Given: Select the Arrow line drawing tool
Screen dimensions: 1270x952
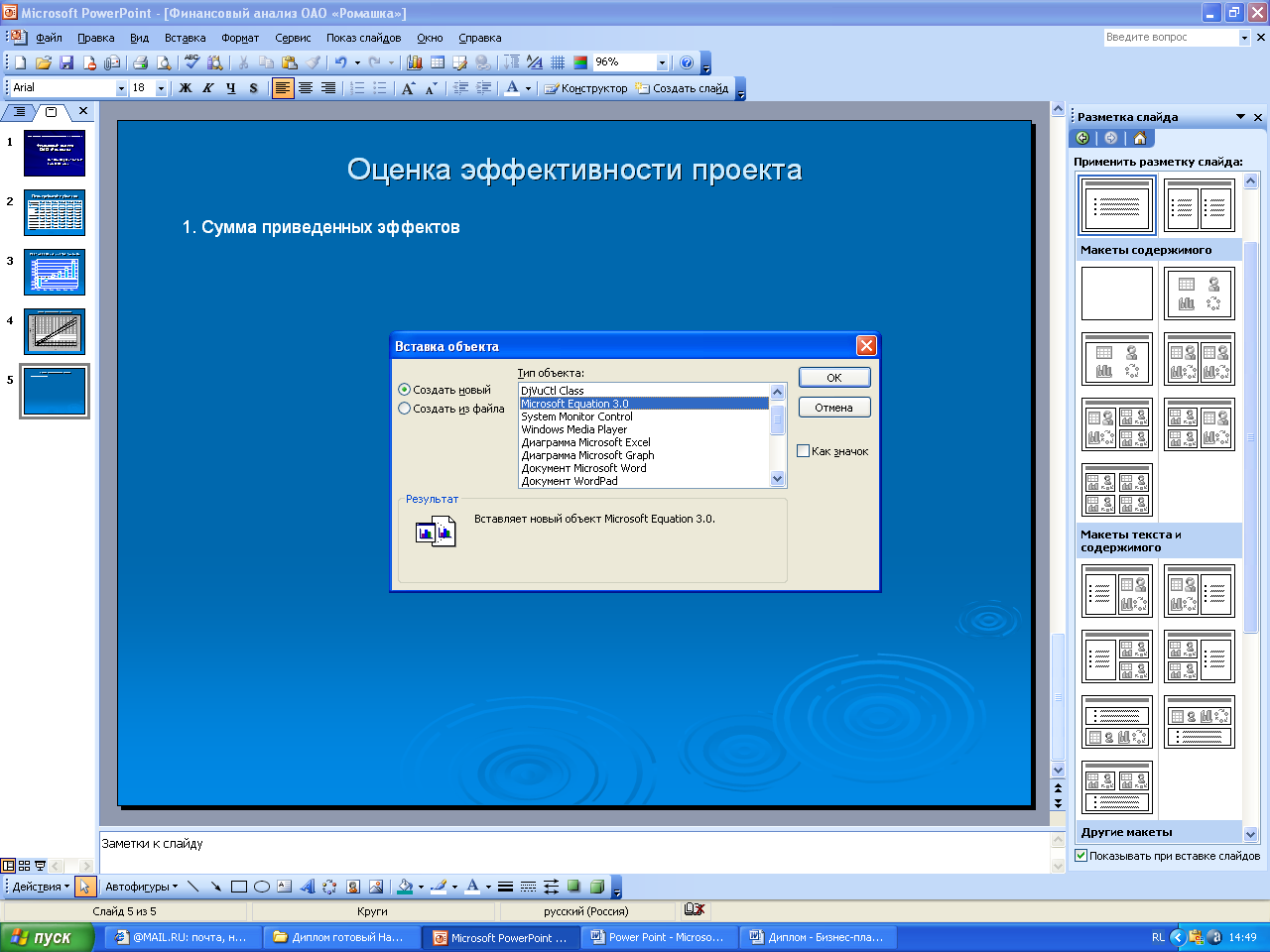Looking at the screenshot, I should (x=216, y=887).
